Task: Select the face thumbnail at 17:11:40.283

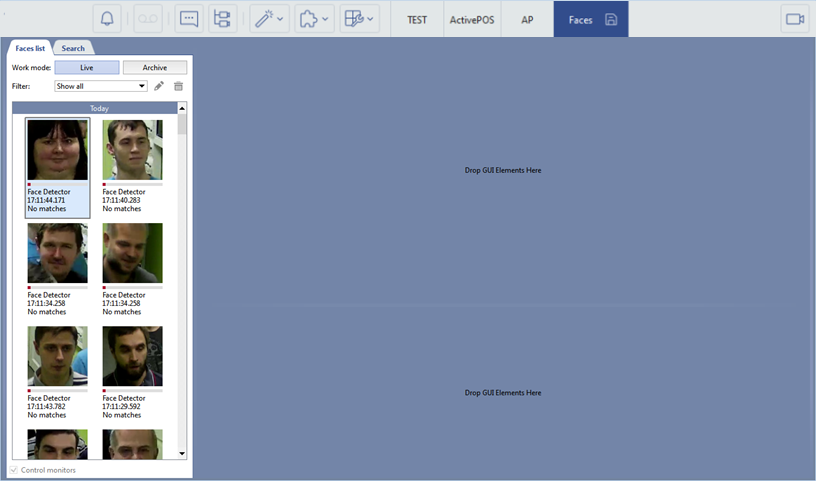Action: click(132, 151)
